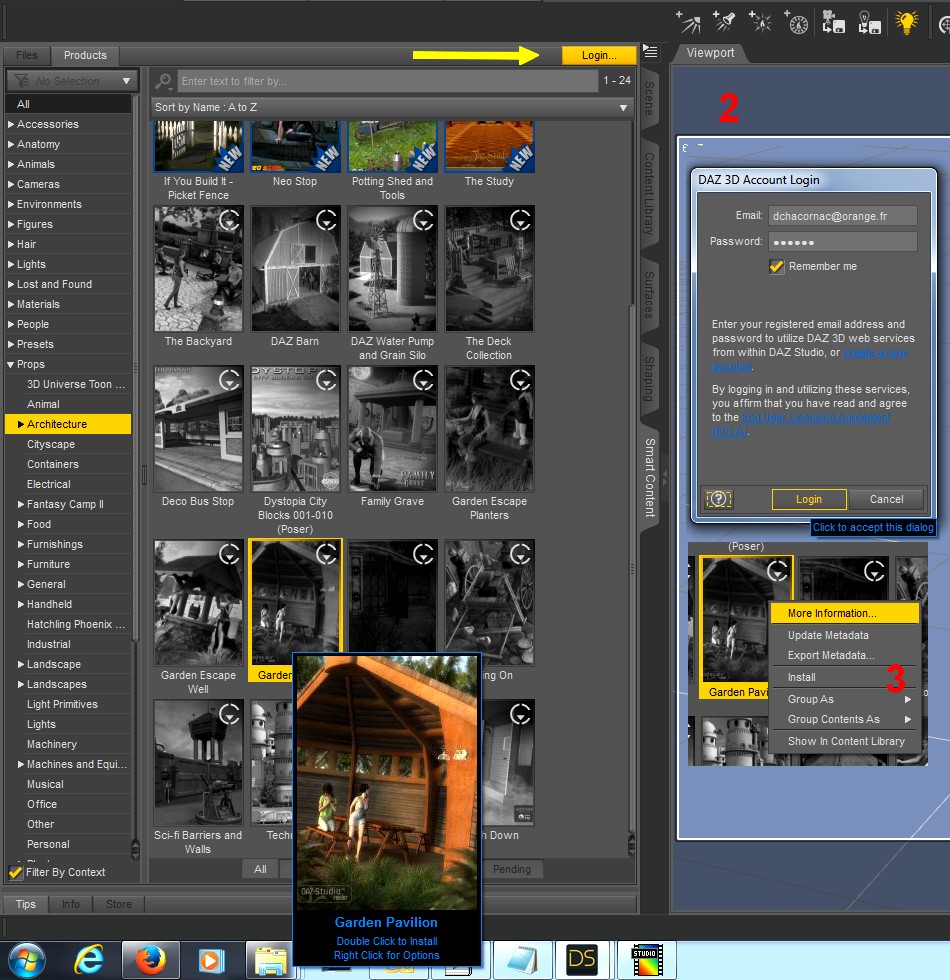Switch to DAZ Studio DS taskbar icon

[581, 960]
